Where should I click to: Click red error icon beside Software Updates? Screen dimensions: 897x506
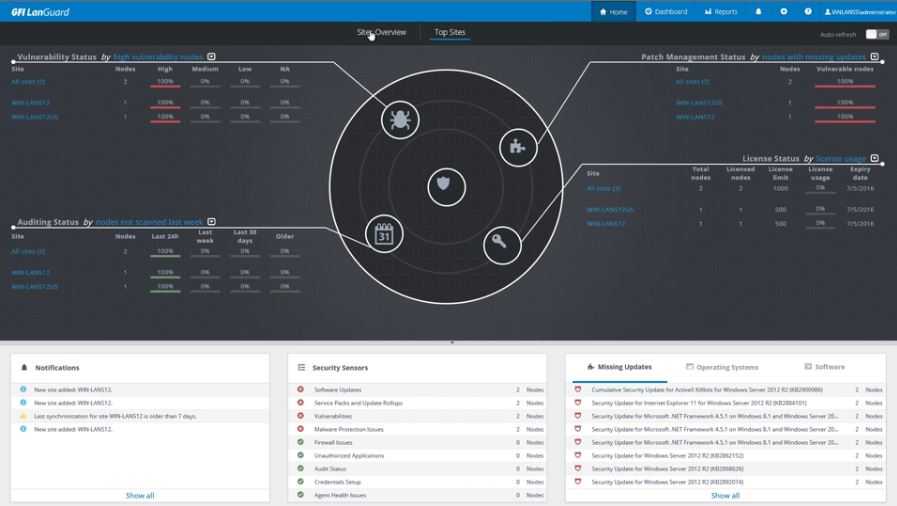coord(300,389)
